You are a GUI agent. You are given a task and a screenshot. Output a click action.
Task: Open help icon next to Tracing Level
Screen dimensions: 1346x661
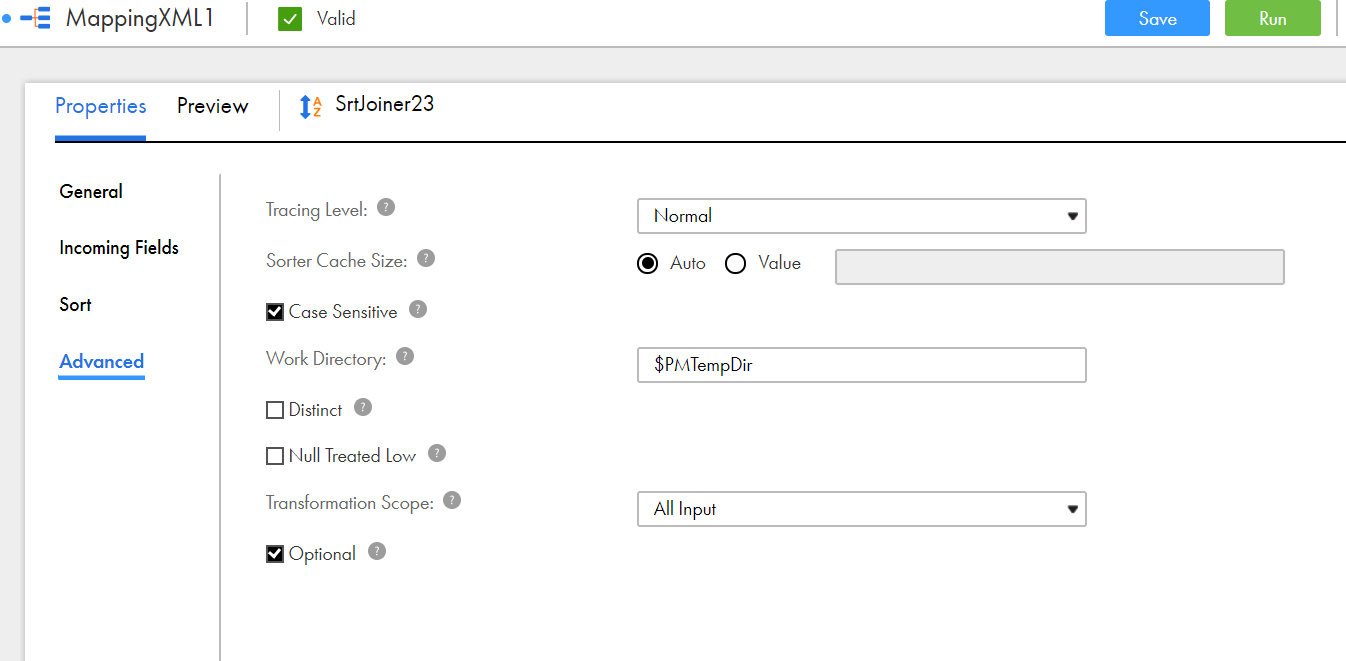pyautogui.click(x=386, y=208)
